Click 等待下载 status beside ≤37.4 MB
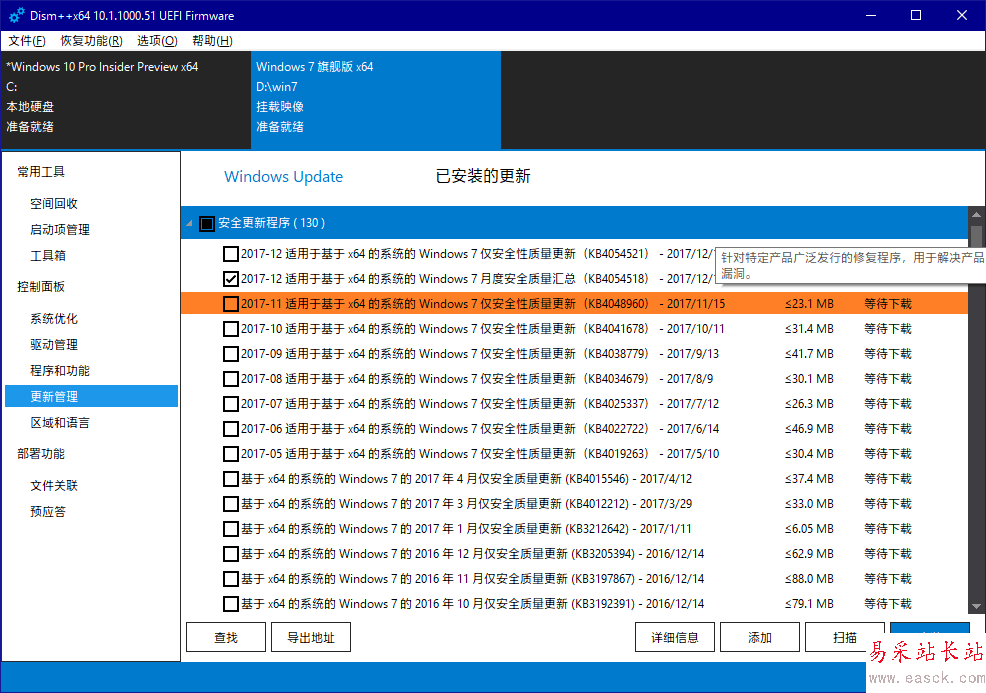Screen dimensions: 986x693 888,479
